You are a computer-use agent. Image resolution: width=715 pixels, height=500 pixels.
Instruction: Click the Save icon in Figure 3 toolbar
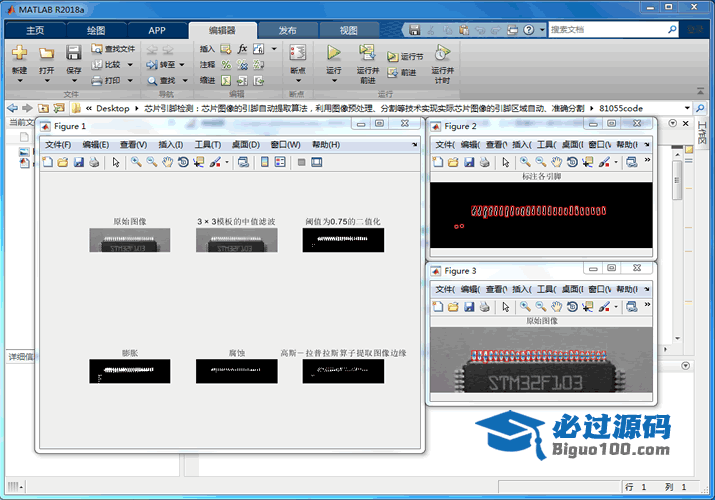469,307
